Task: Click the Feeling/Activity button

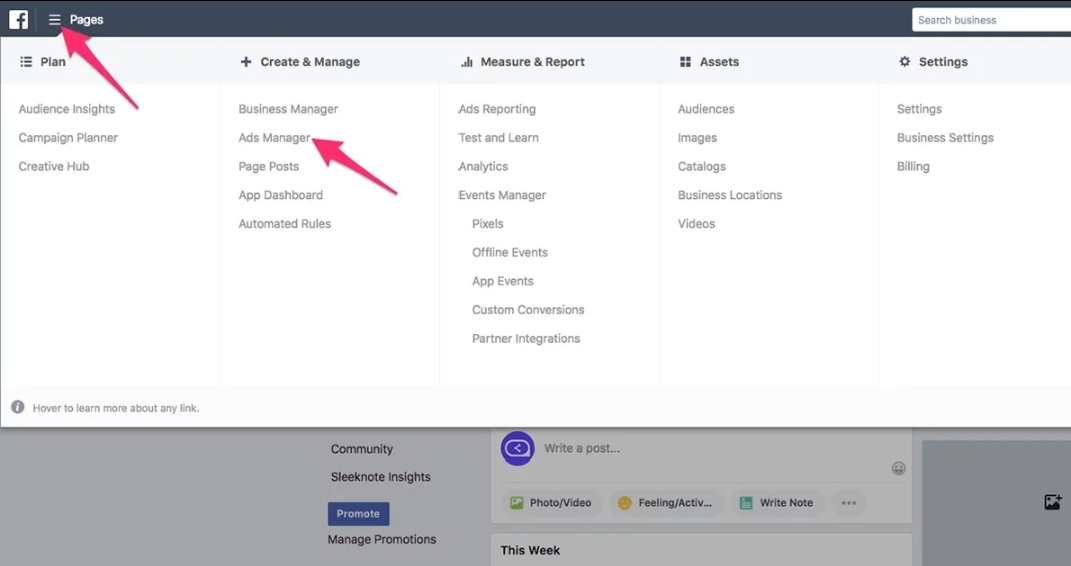Action: click(x=666, y=503)
